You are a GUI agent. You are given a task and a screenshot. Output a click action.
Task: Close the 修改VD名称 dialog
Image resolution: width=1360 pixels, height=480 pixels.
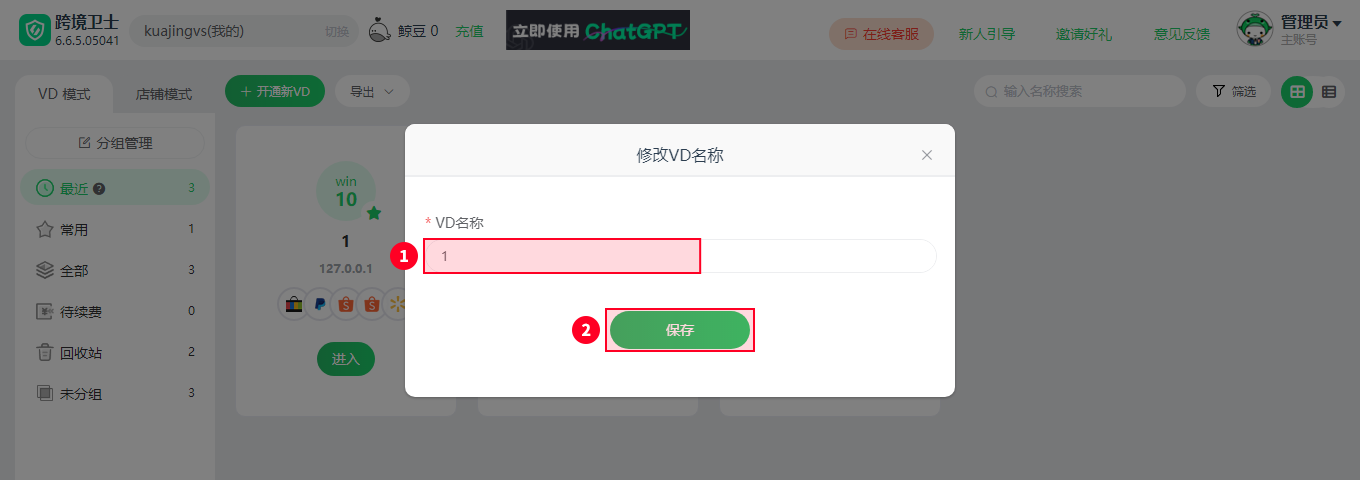pyautogui.click(x=927, y=155)
